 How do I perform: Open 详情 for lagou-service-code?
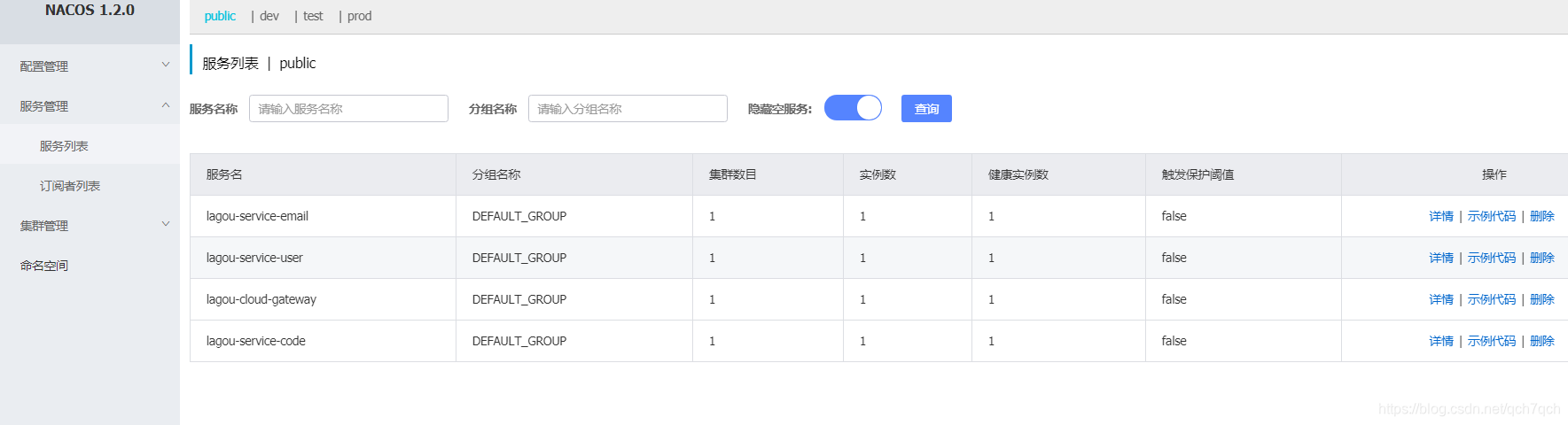coord(1441,341)
